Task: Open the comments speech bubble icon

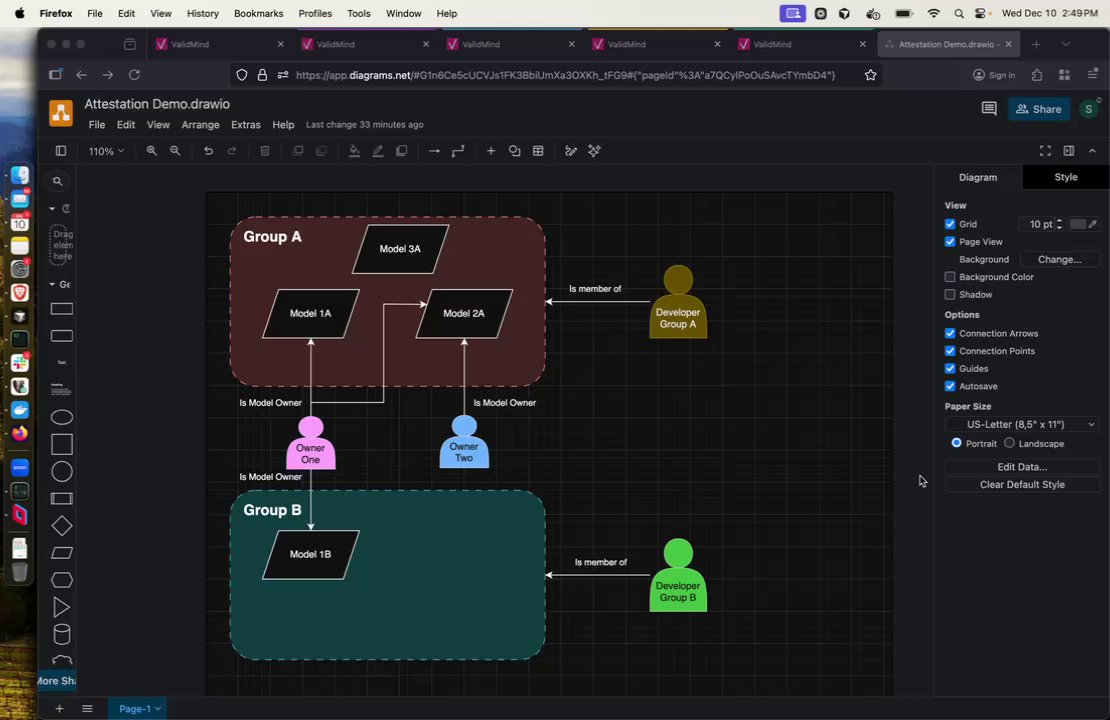Action: click(989, 108)
